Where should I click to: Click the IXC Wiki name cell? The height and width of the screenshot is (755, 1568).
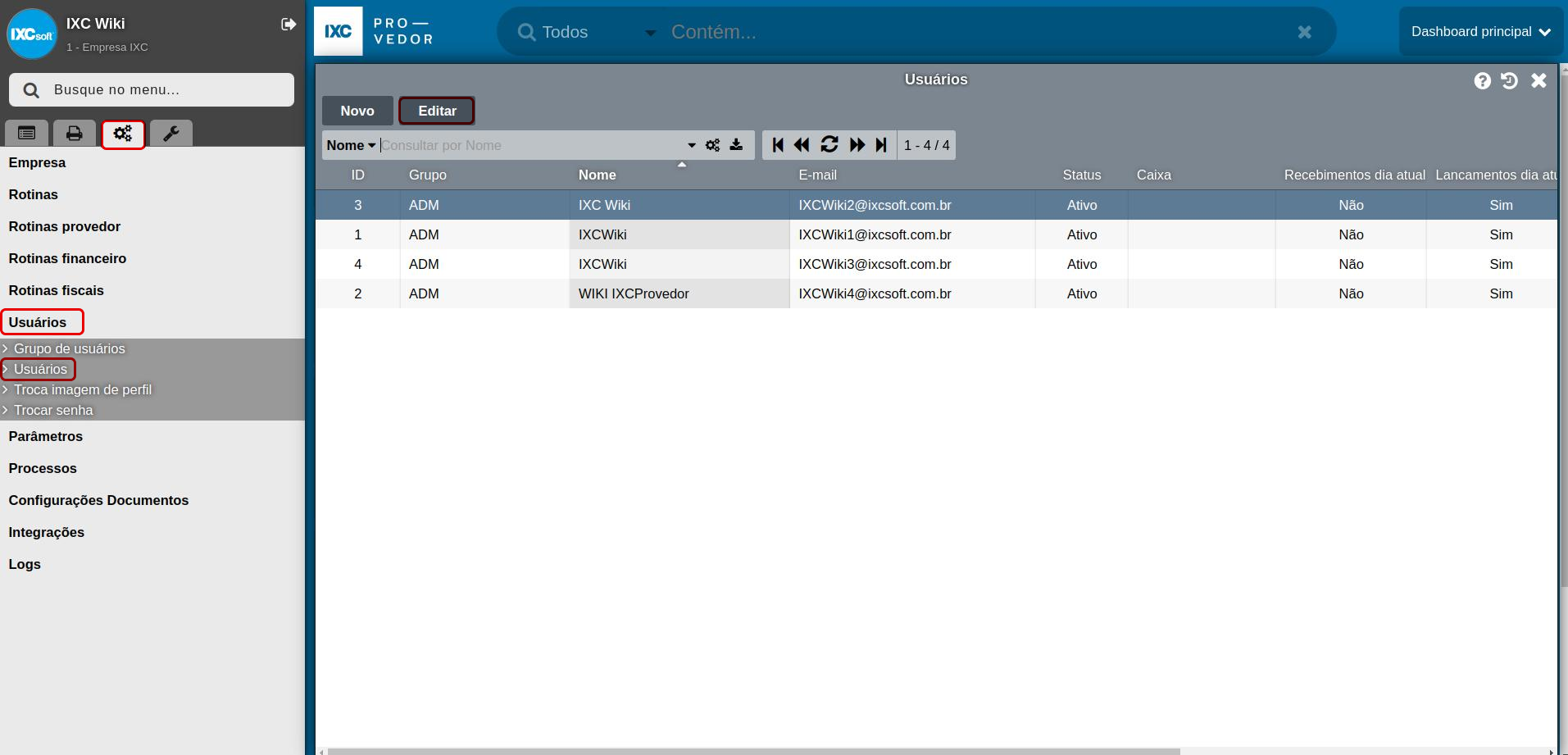tap(679, 205)
